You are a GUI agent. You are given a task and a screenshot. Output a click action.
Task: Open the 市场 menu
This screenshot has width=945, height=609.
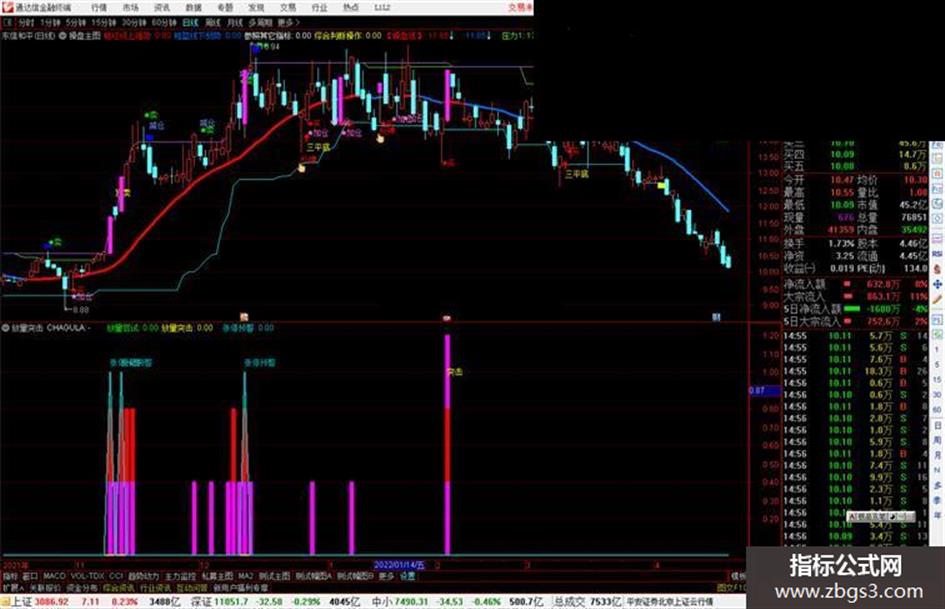(130, 7)
